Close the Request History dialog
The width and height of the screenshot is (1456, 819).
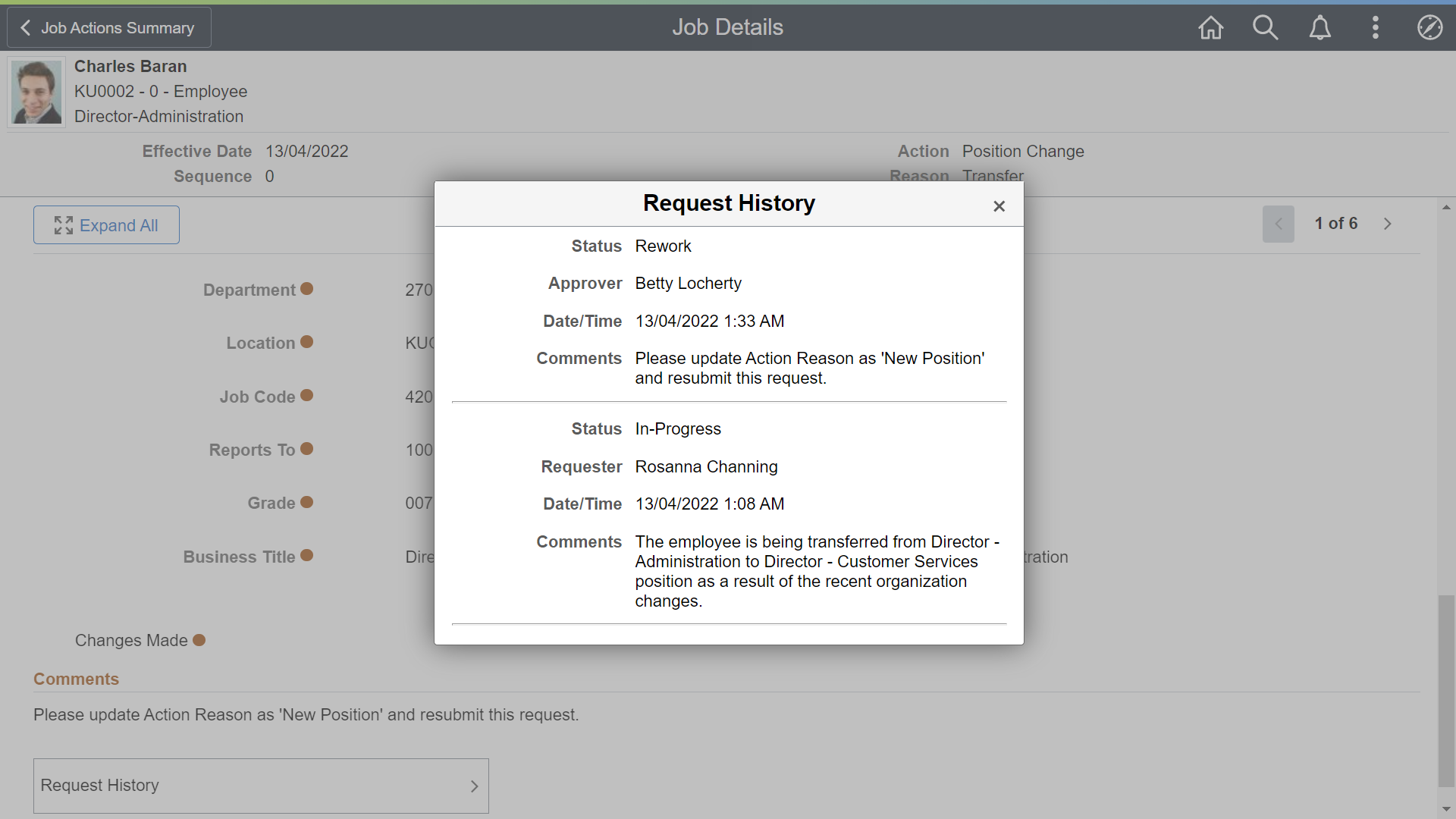(x=999, y=206)
